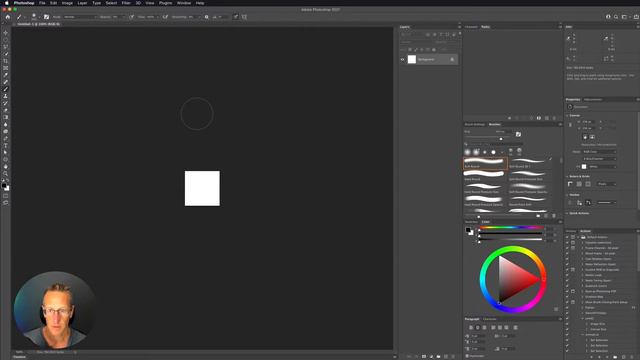Toggle checkmark for Wood Frame action
Viewport: 640px width, 360px height.
pos(567,253)
